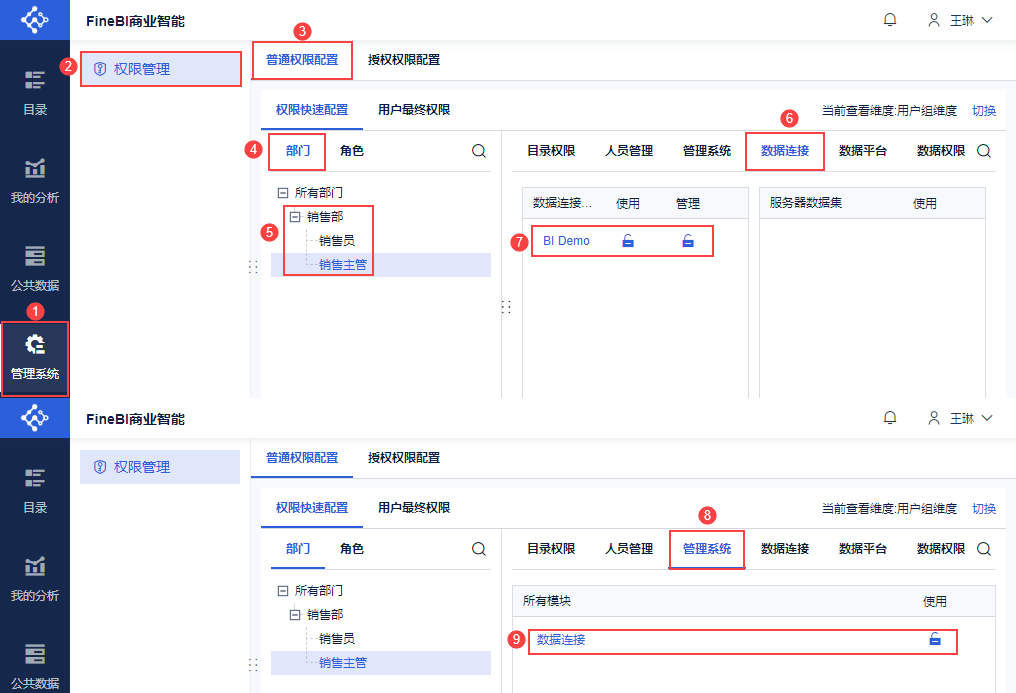Collapse 销售部 node in the upper department tree
Image resolution: width=1016 pixels, height=693 pixels.
coord(295,216)
